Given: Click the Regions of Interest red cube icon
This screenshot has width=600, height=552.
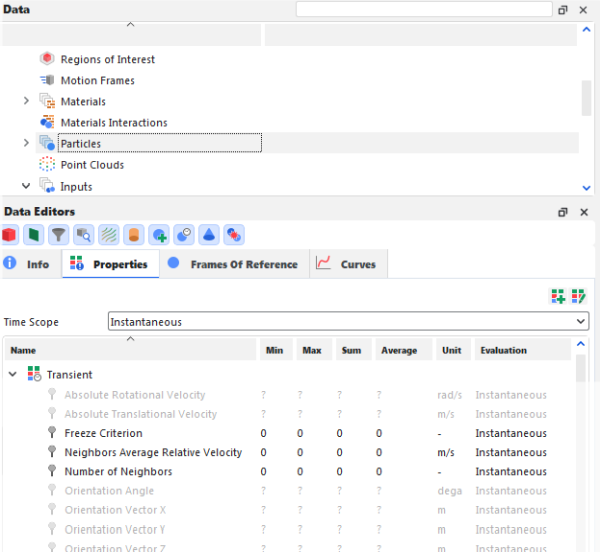Looking at the screenshot, I should tap(47, 59).
